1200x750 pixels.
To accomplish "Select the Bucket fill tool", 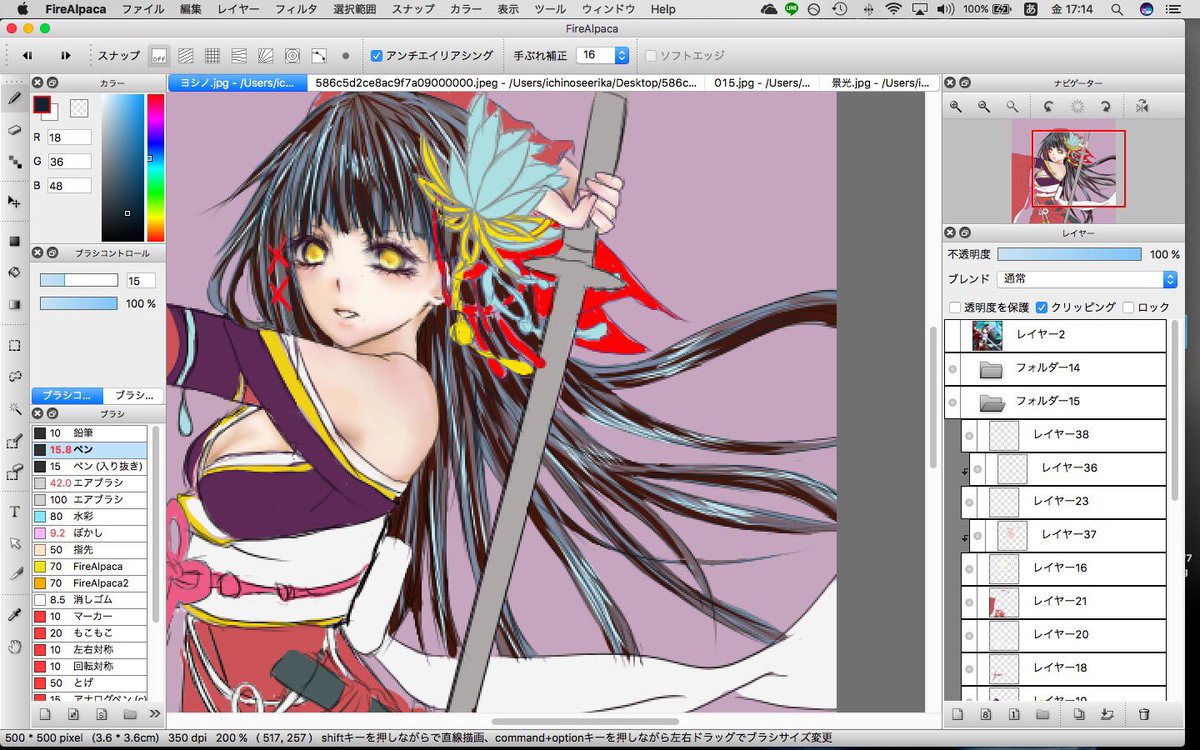I will point(14,272).
